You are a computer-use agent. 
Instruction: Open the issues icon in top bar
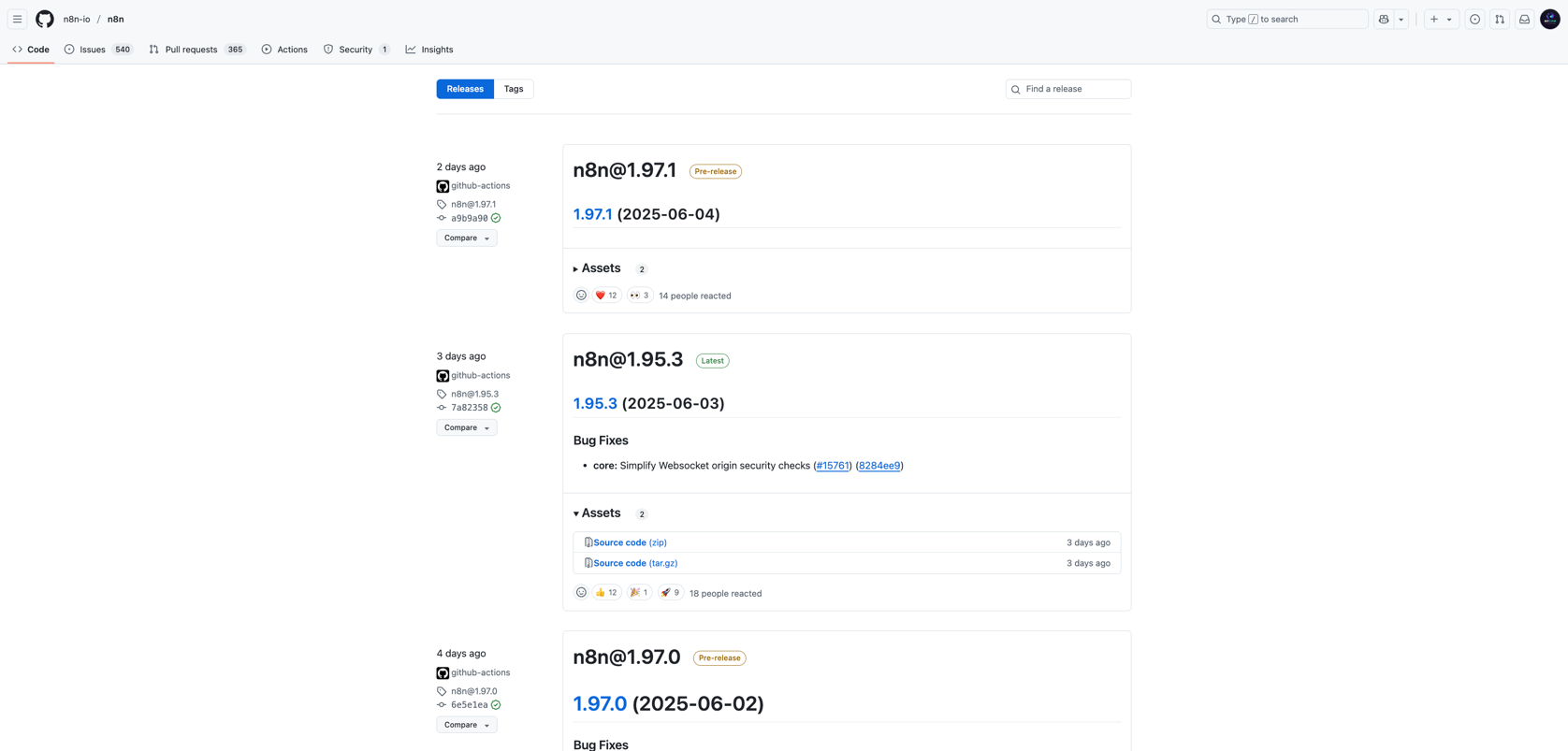point(1474,19)
